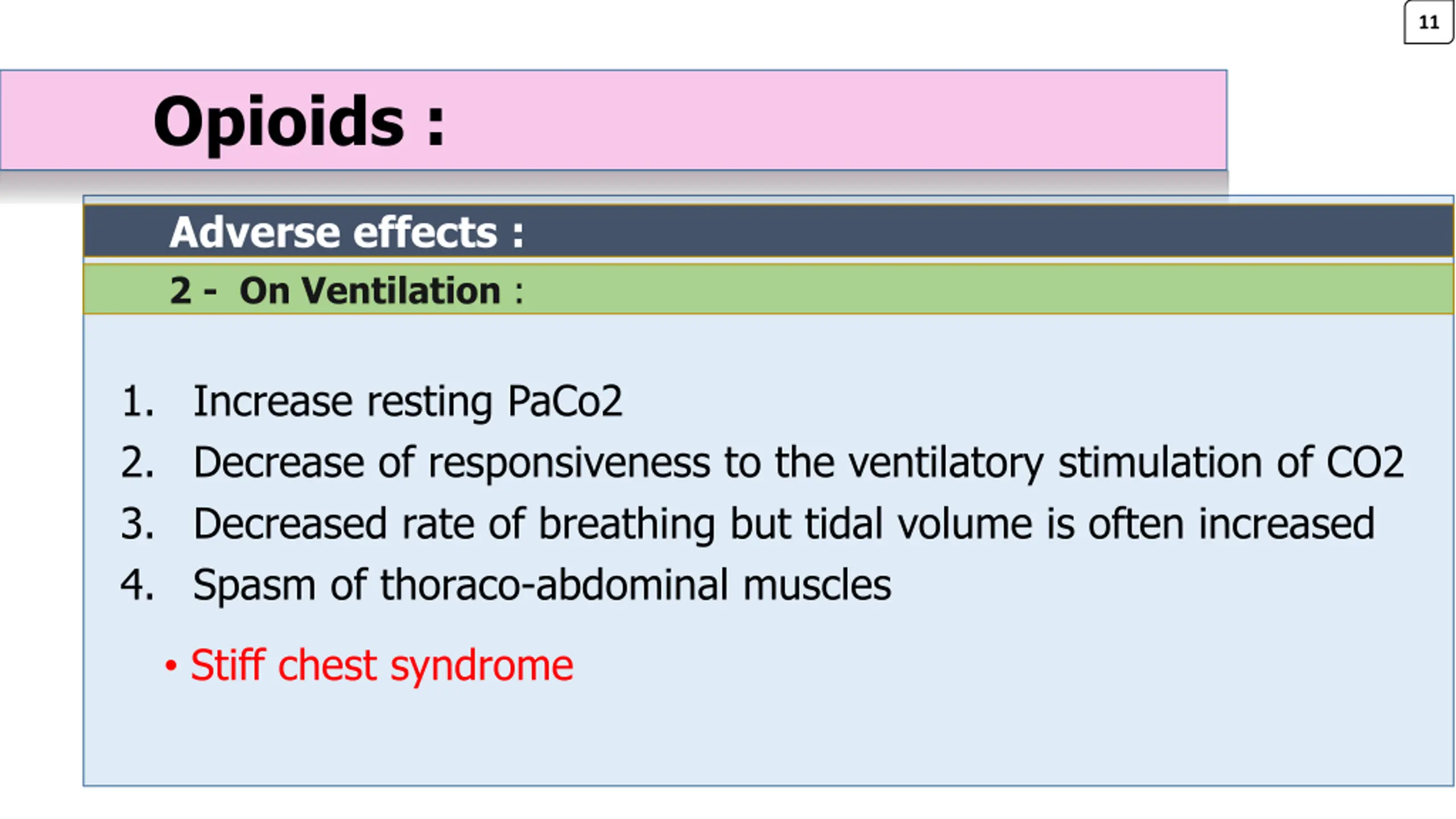Click the slide number 11 badge
The height and width of the screenshot is (819, 1456).
1428,22
